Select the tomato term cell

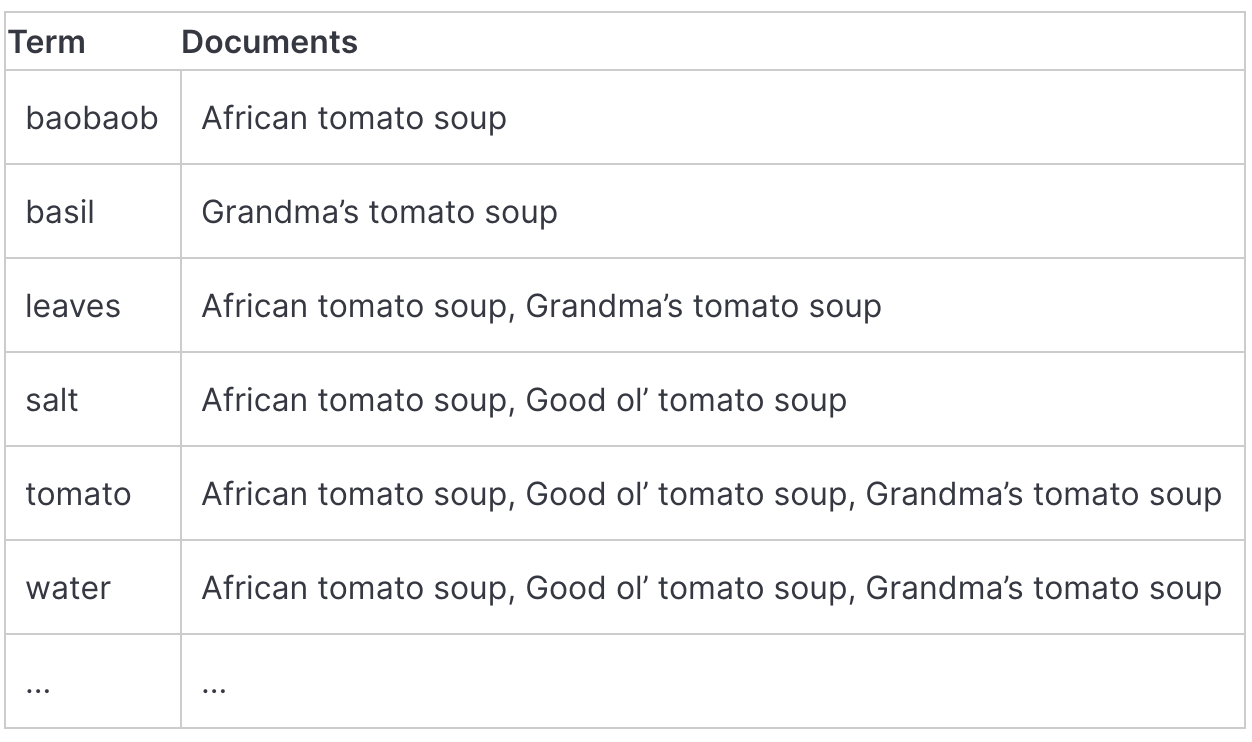[x=78, y=494]
